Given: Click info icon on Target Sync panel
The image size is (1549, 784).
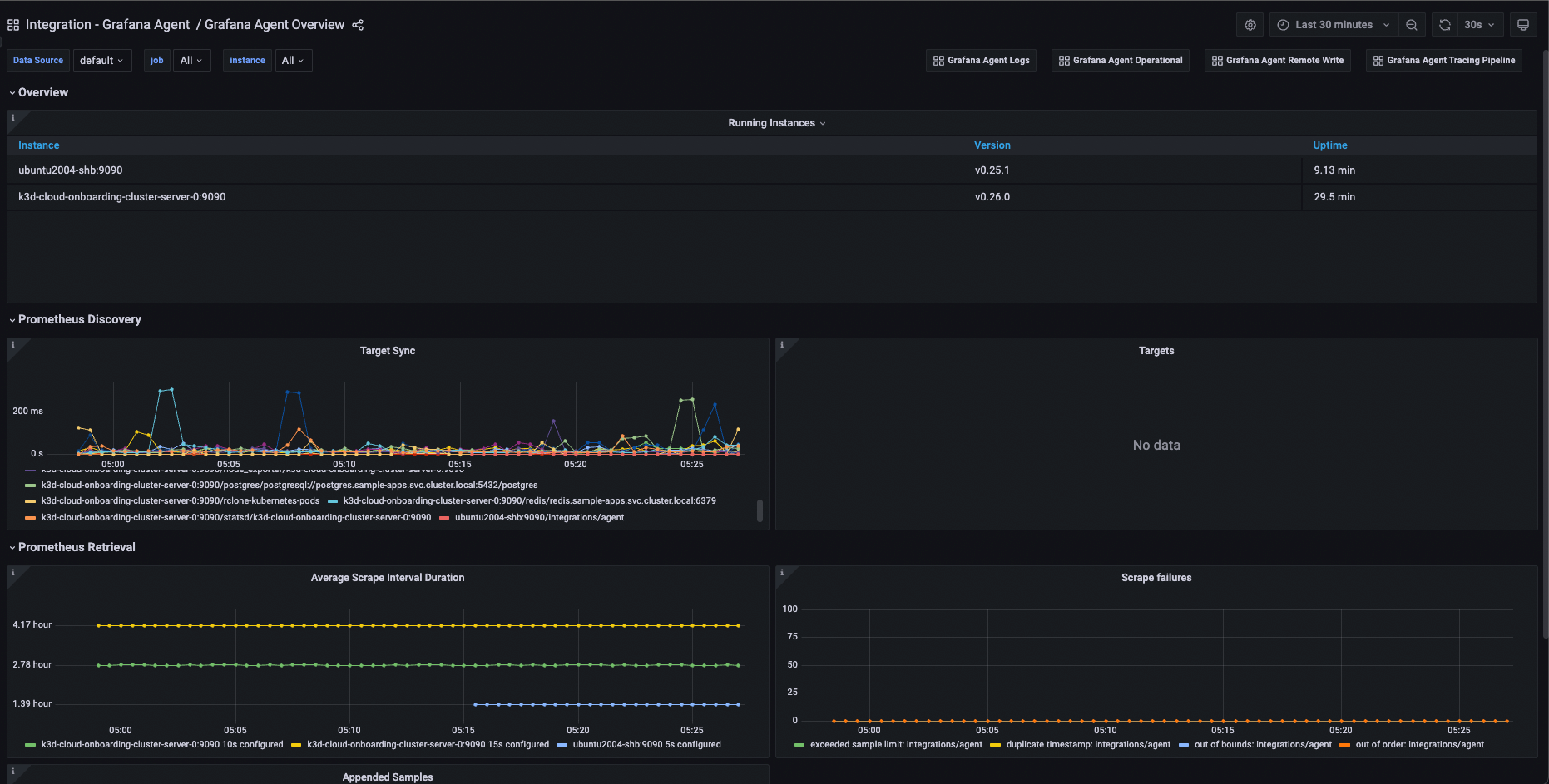Looking at the screenshot, I should pyautogui.click(x=12, y=345).
